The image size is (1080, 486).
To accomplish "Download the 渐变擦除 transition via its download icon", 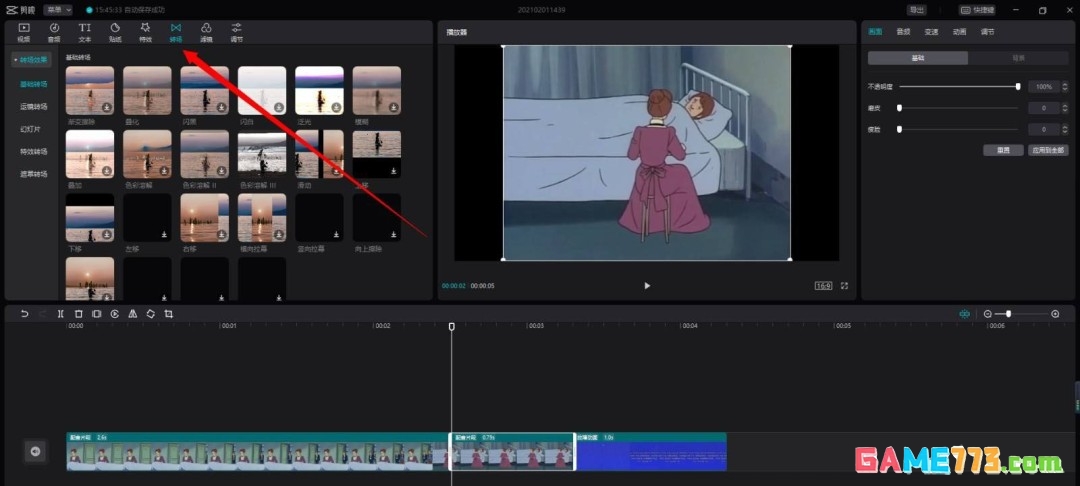I will 107,107.
